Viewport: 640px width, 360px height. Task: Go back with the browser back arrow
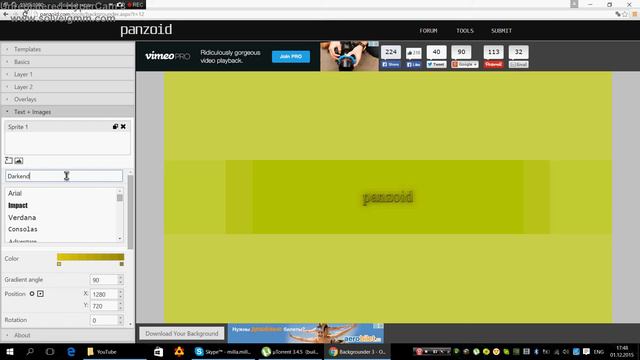(x=5, y=14)
